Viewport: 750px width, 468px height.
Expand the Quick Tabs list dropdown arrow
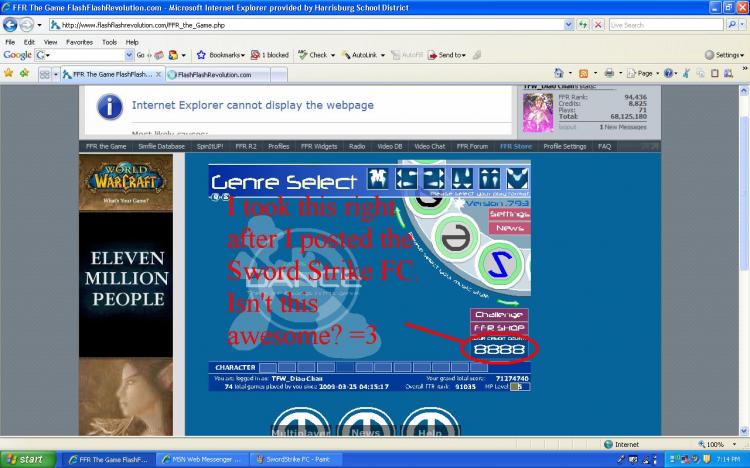tap(55, 75)
